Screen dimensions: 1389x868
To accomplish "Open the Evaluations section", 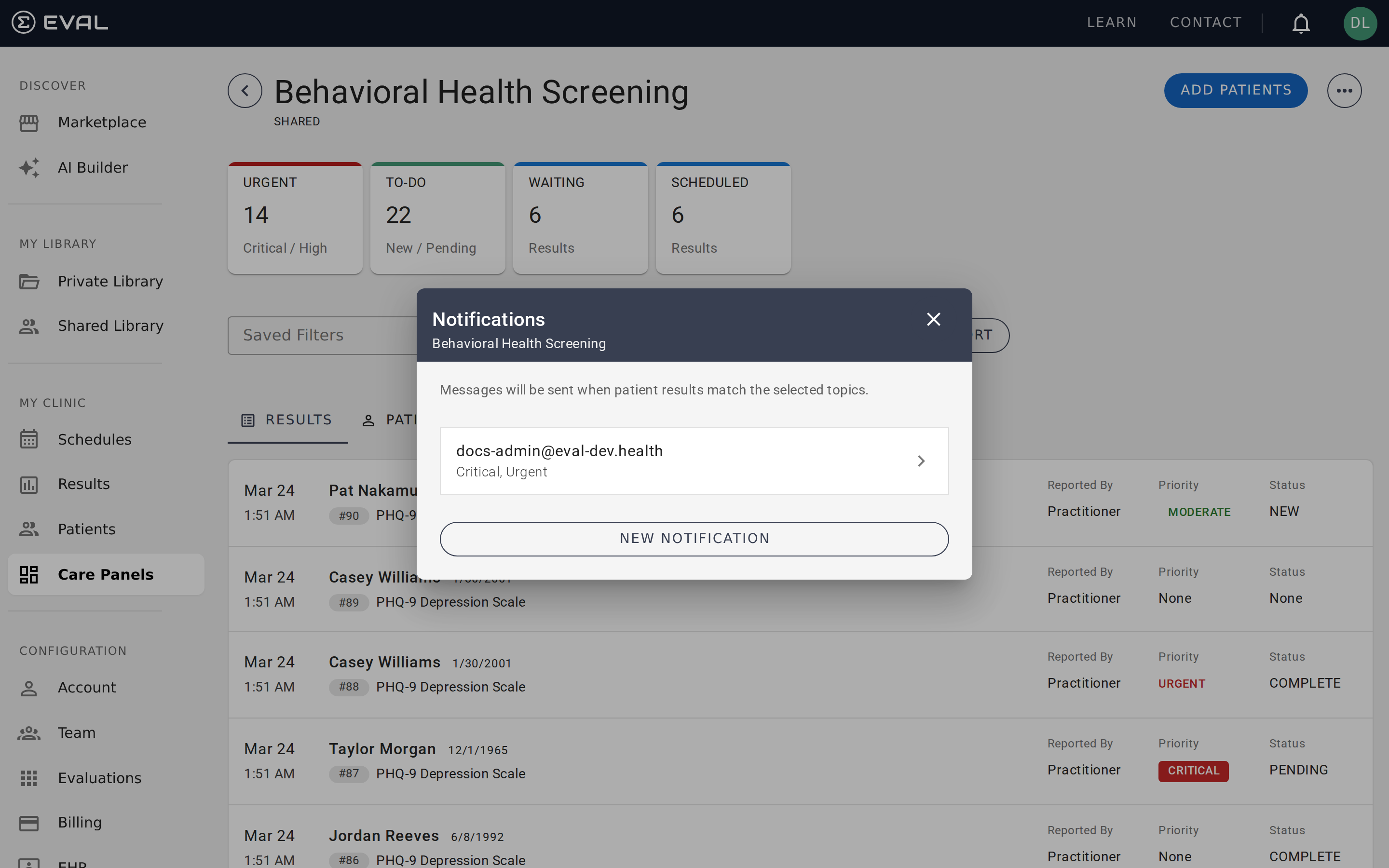I will (x=99, y=777).
